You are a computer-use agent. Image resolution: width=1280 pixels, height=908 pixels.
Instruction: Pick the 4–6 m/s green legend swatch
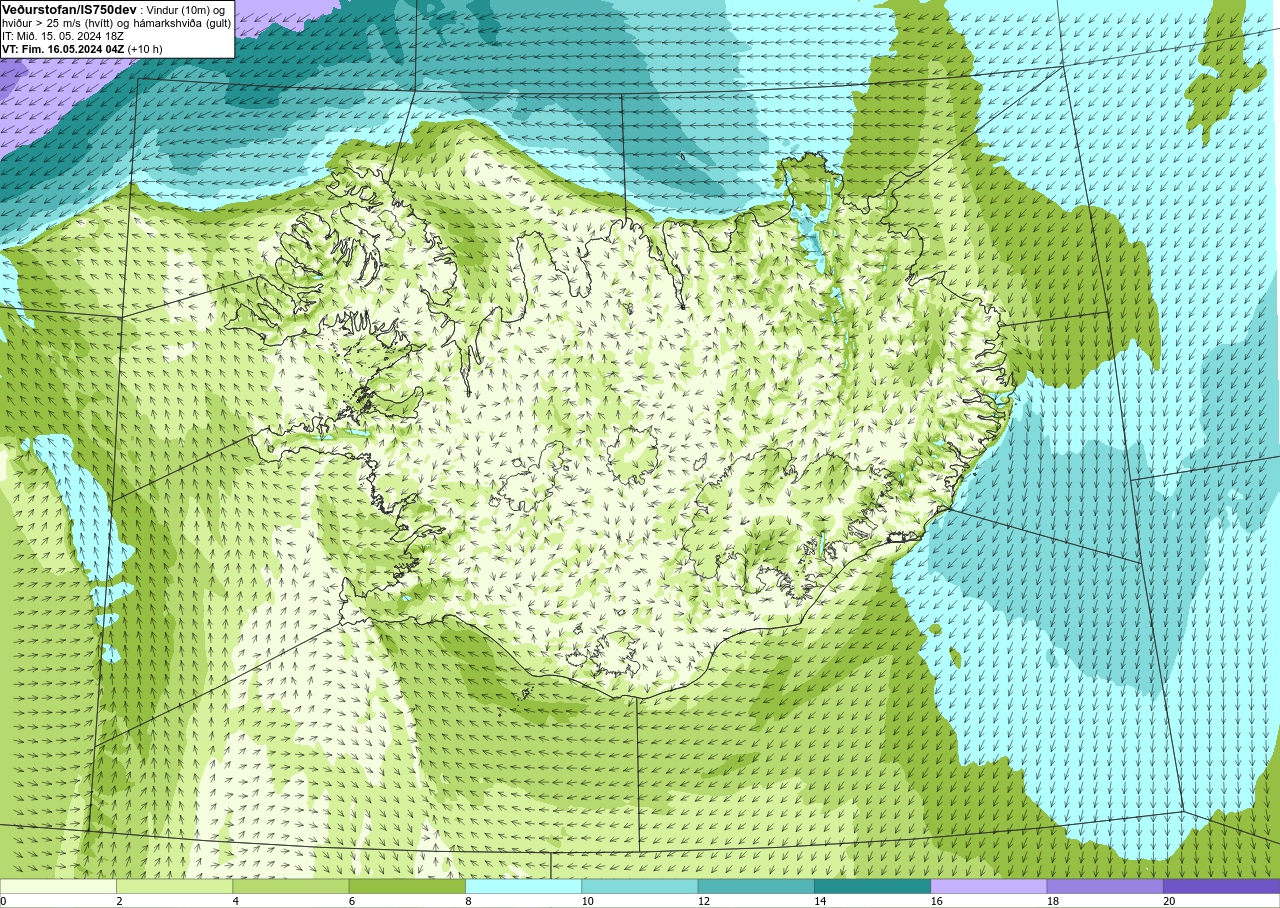click(291, 886)
